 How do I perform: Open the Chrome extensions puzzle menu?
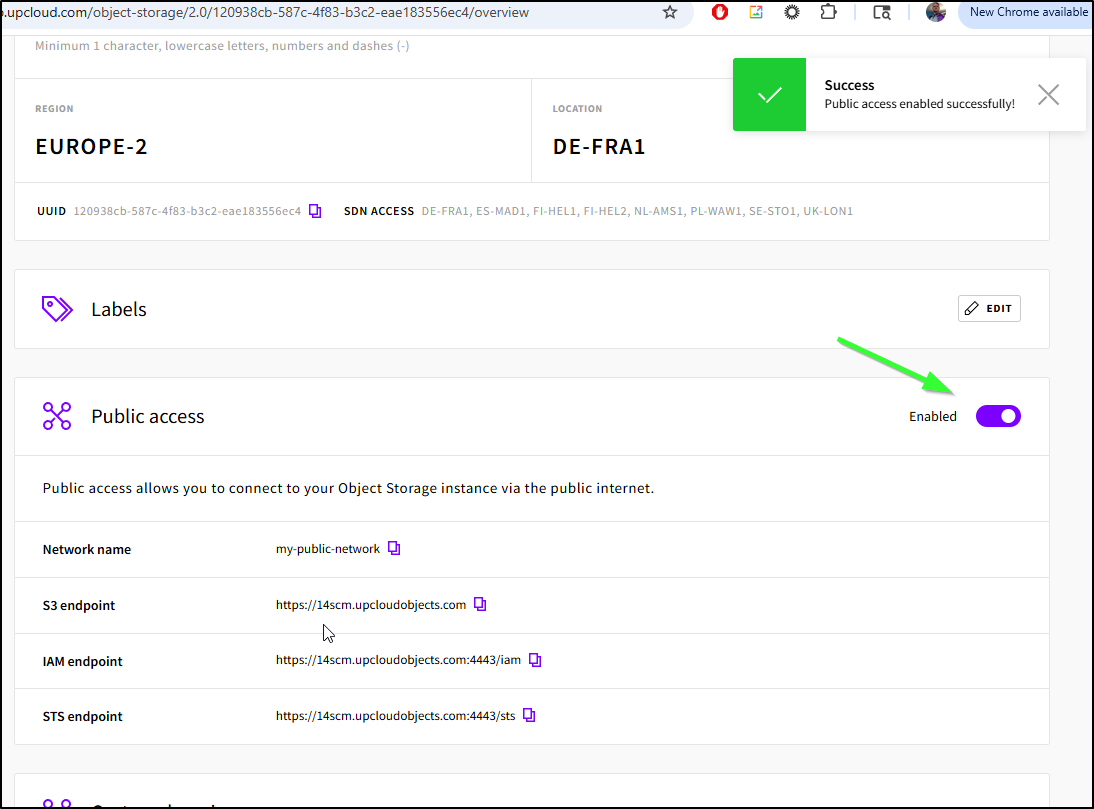[828, 13]
